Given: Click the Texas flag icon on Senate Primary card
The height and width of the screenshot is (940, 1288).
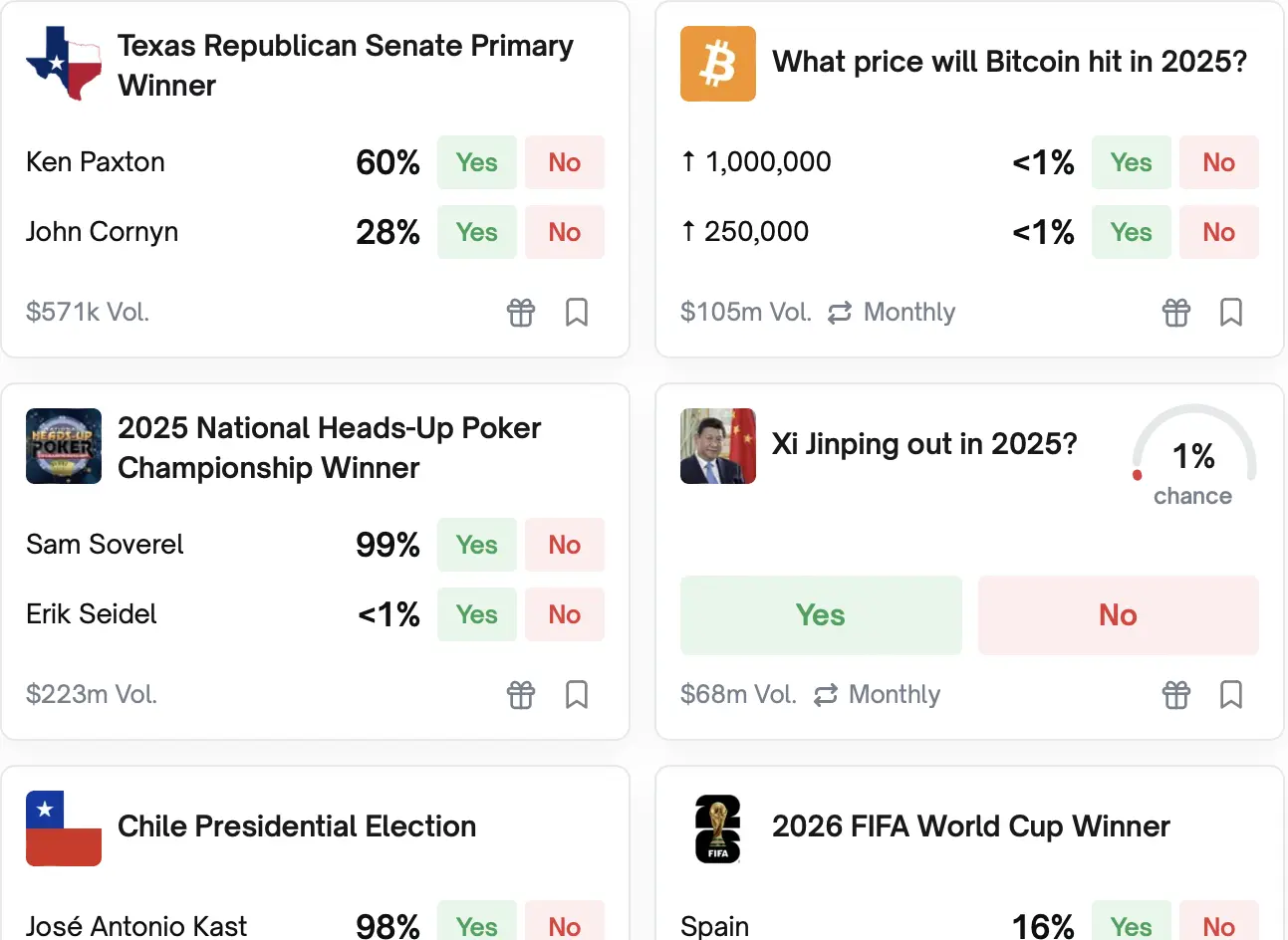Looking at the screenshot, I should (63, 63).
